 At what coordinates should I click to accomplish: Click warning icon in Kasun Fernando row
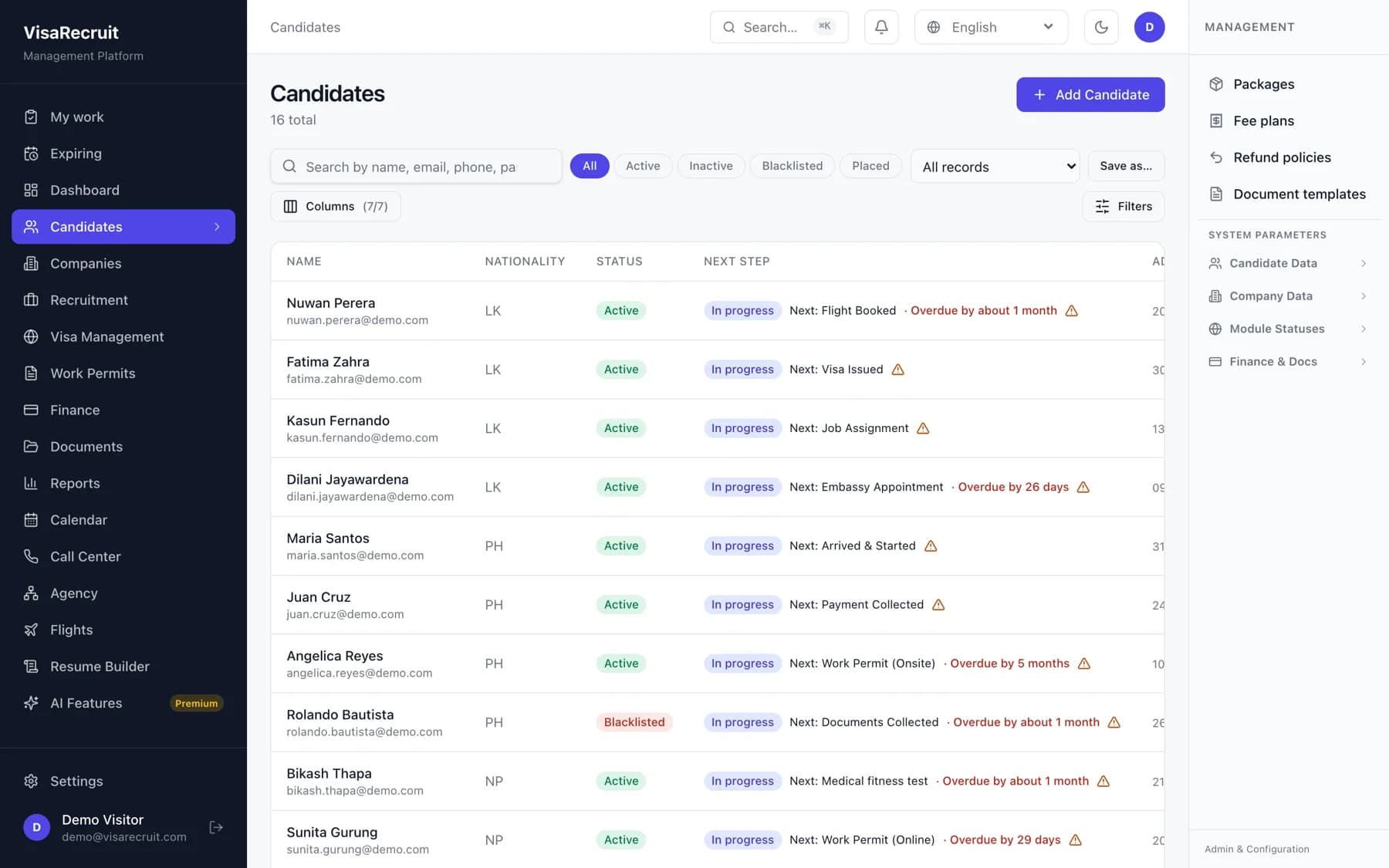[x=923, y=428]
